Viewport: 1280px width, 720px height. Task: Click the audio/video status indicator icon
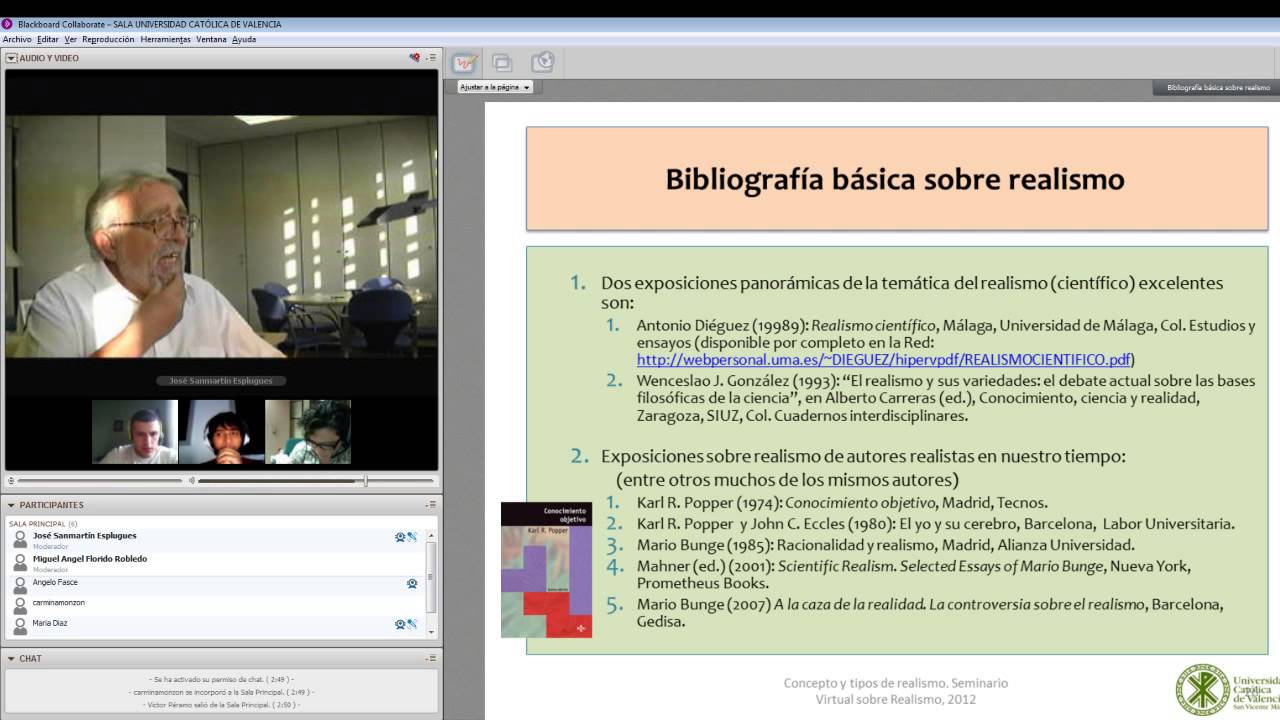click(x=415, y=58)
